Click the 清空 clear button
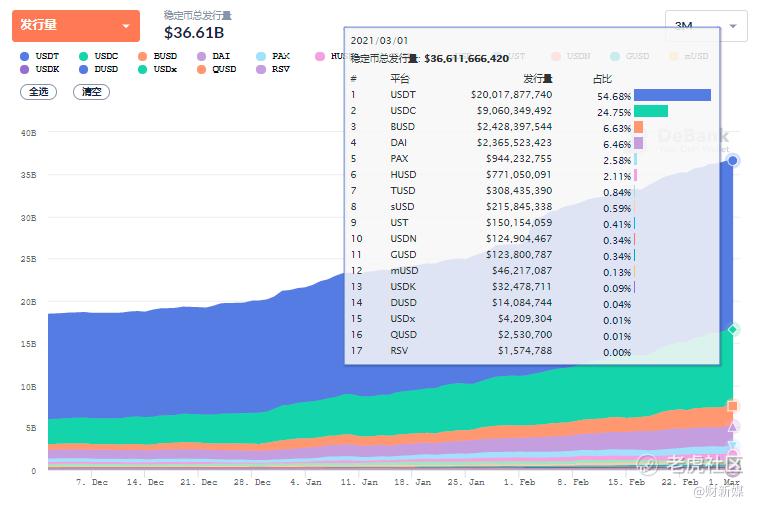758x509 pixels. click(91, 92)
